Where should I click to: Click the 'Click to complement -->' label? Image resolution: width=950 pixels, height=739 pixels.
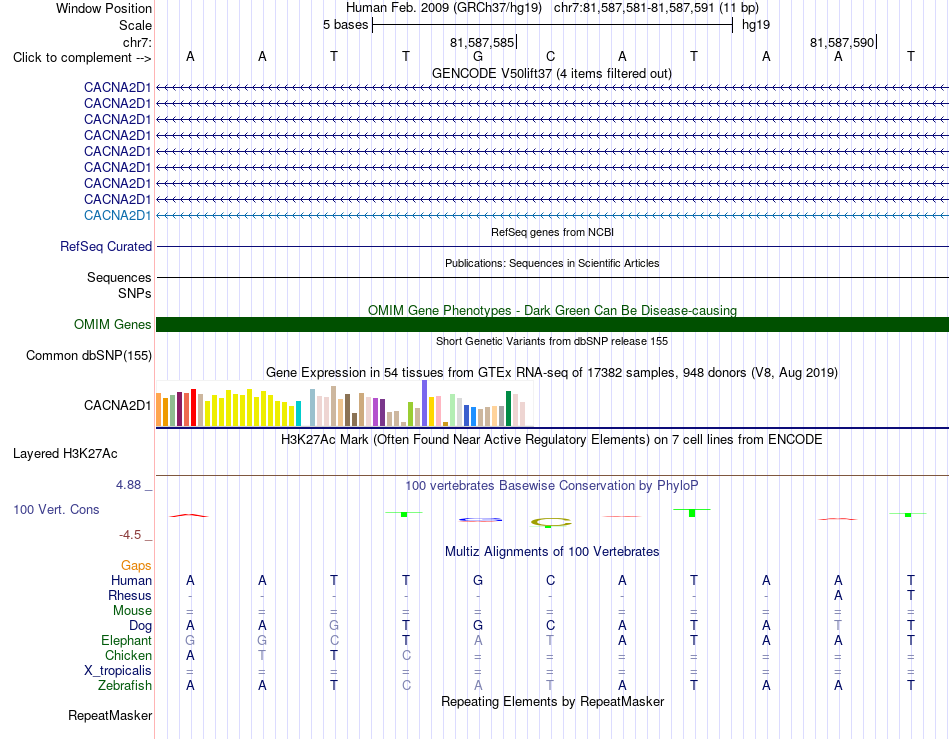82,58
